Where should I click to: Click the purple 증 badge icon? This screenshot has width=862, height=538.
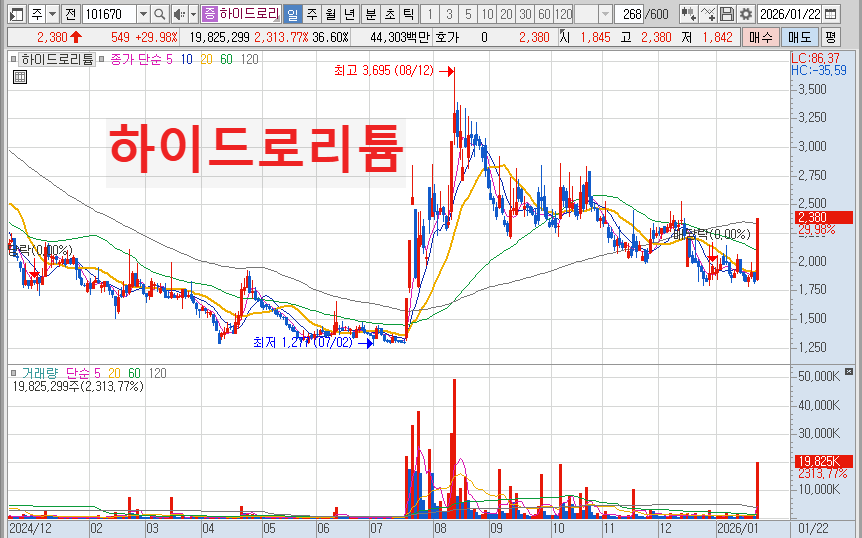click(x=209, y=14)
